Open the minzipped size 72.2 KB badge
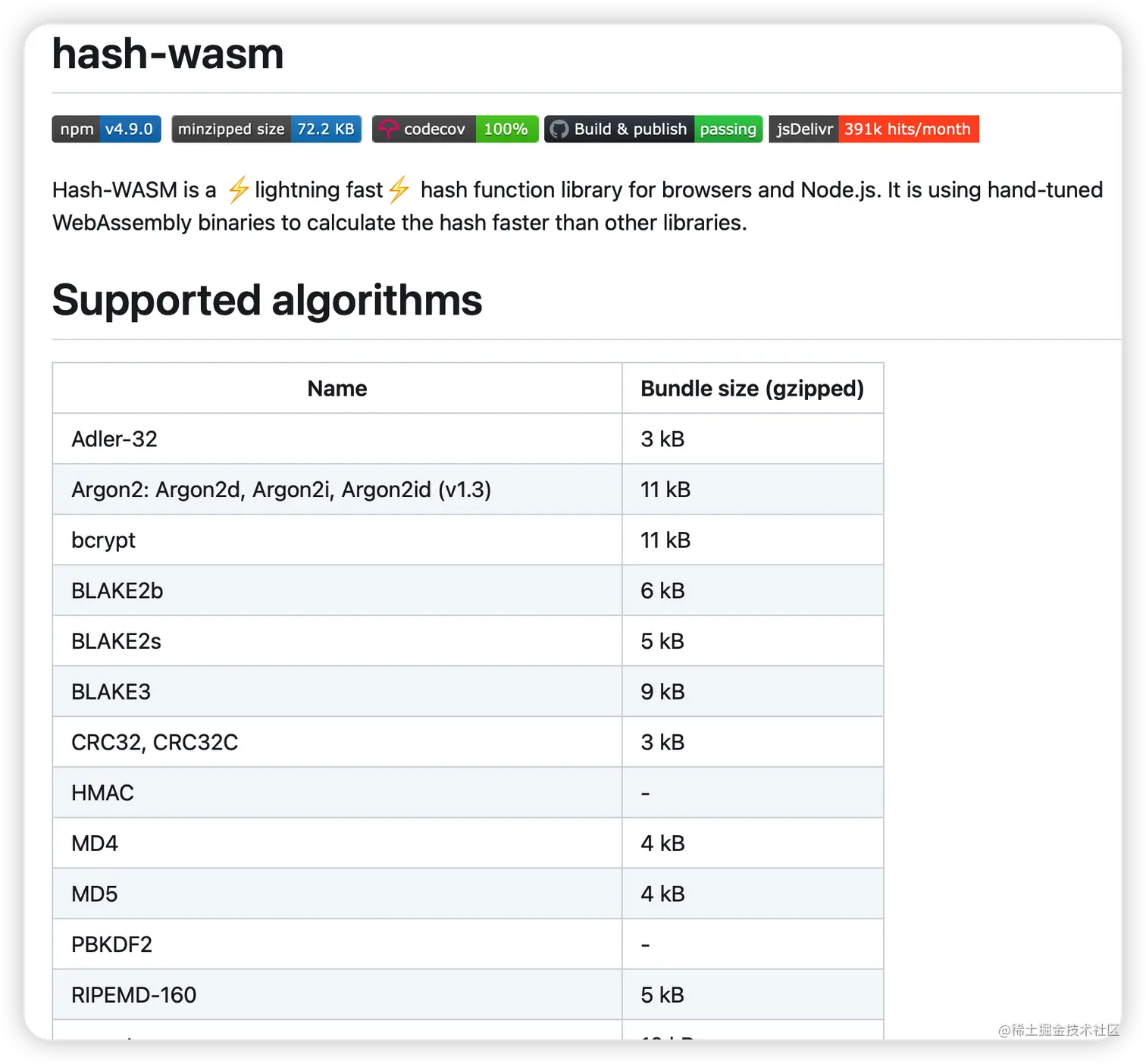This screenshot has width=1146, height=1064. (x=266, y=129)
